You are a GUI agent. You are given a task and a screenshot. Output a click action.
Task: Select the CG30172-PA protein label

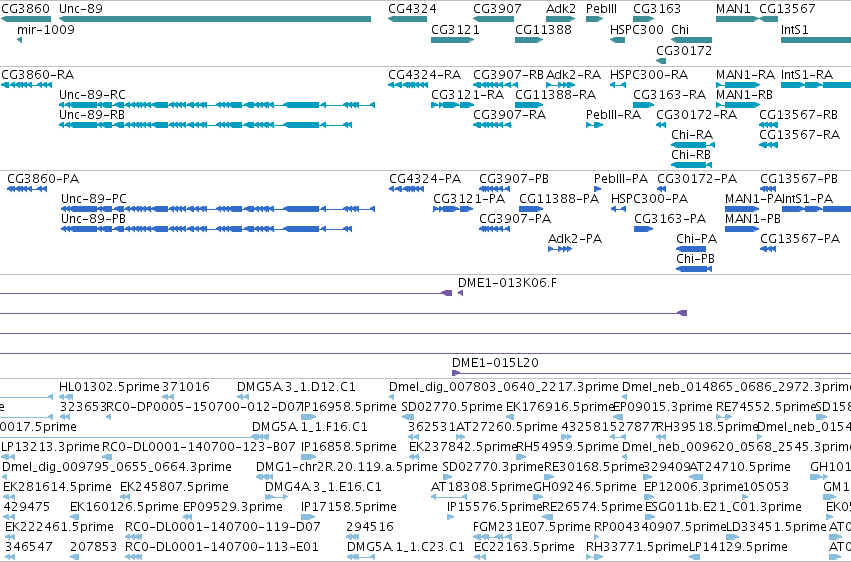tap(697, 178)
